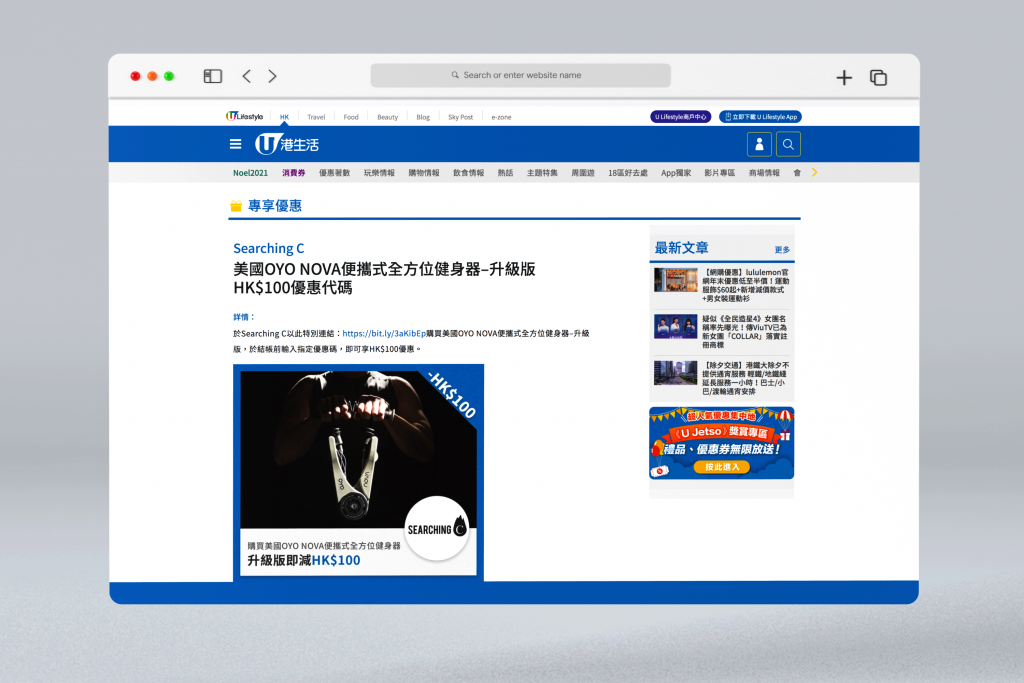Click the 港生活 site logo
The width and height of the screenshot is (1024, 683).
click(287, 144)
